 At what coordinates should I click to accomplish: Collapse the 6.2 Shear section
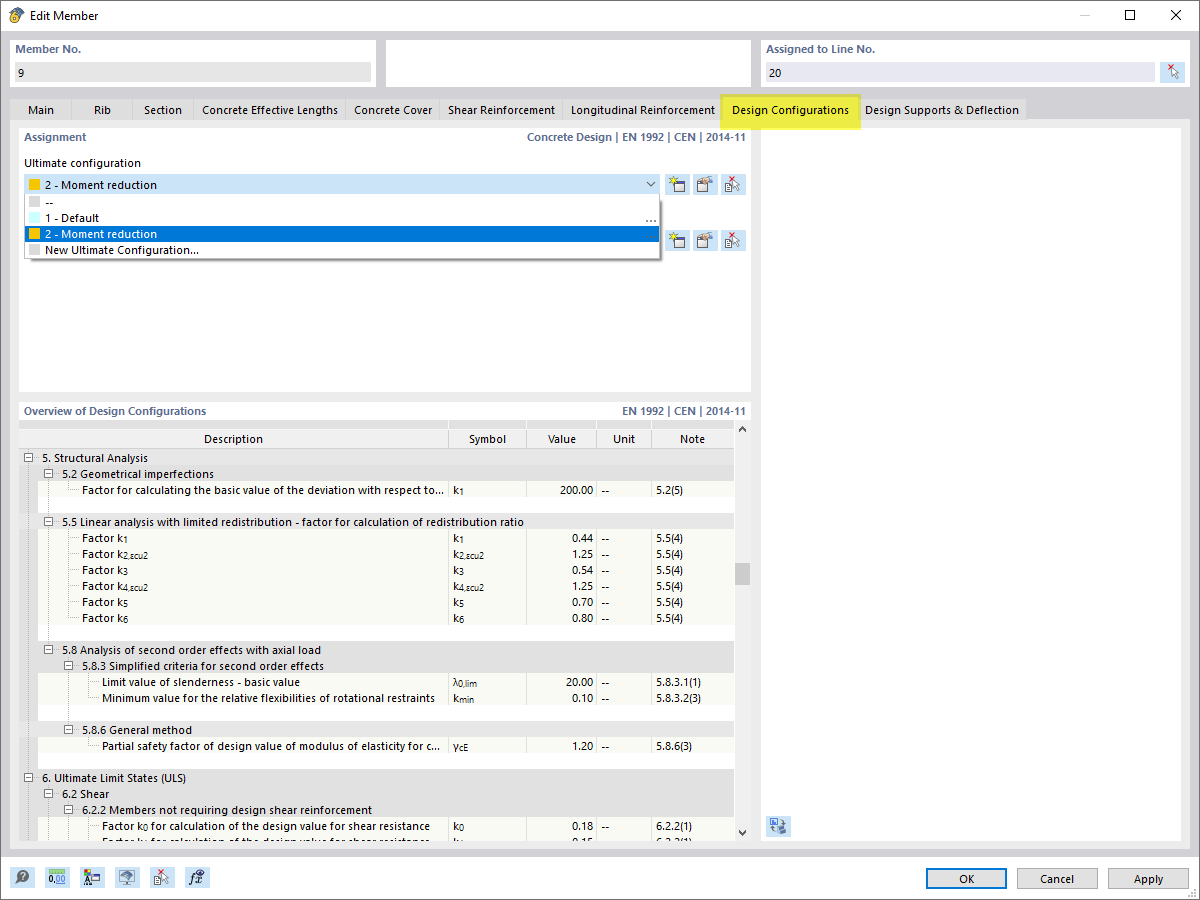click(x=48, y=793)
